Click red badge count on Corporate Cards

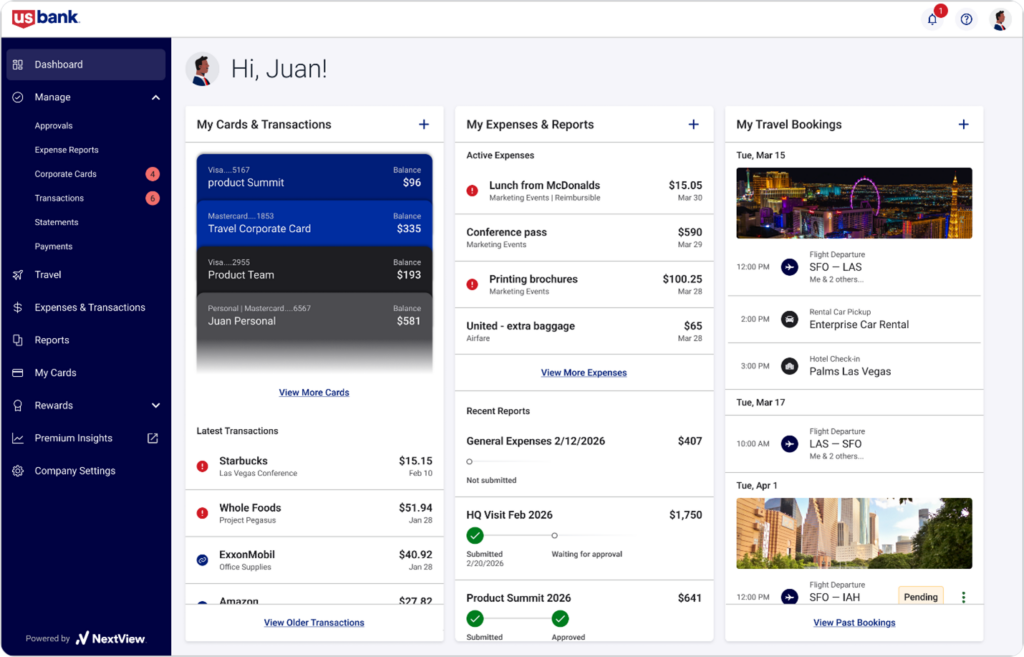153,174
